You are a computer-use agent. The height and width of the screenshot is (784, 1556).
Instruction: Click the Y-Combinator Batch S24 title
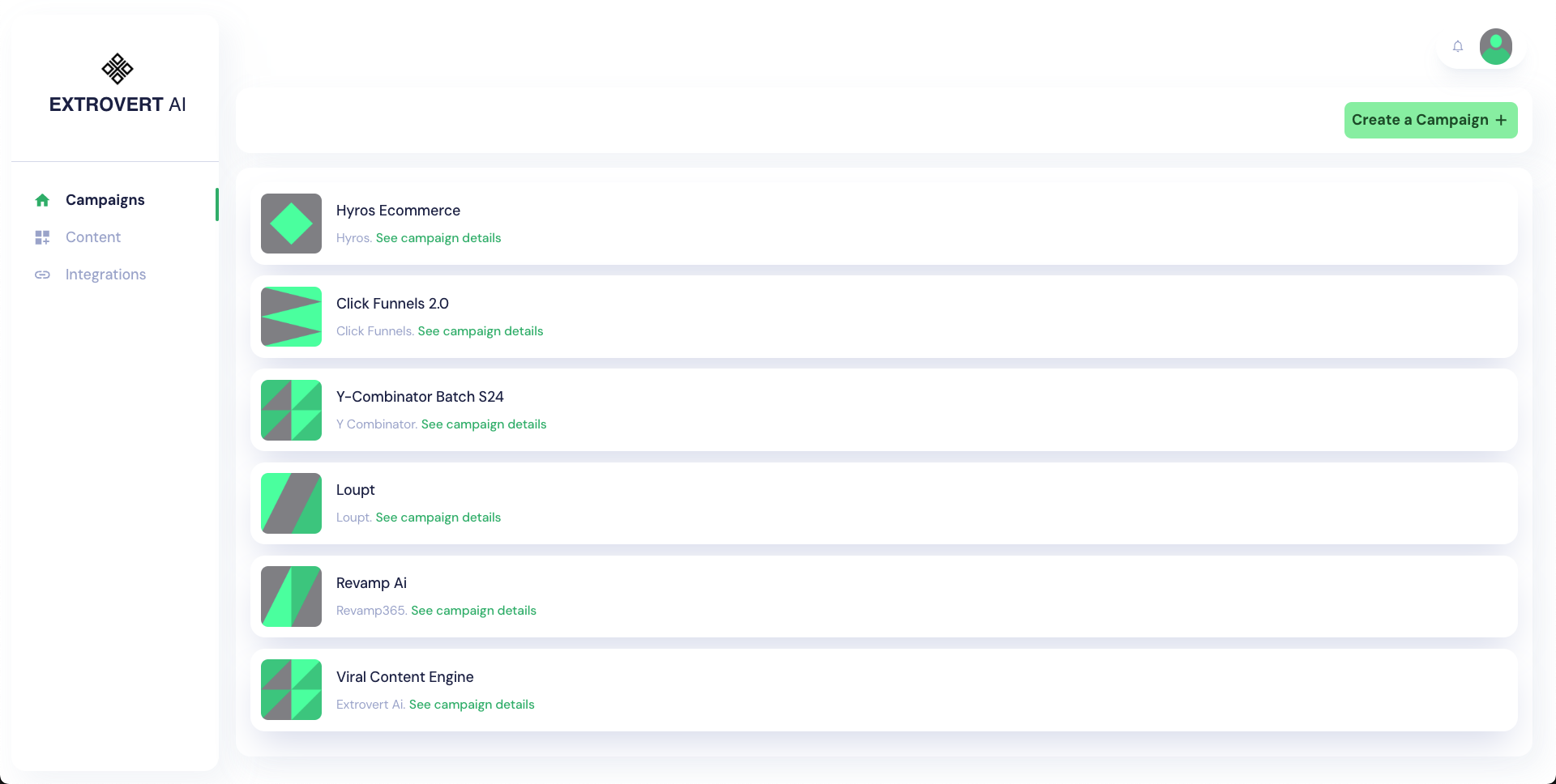pos(420,397)
